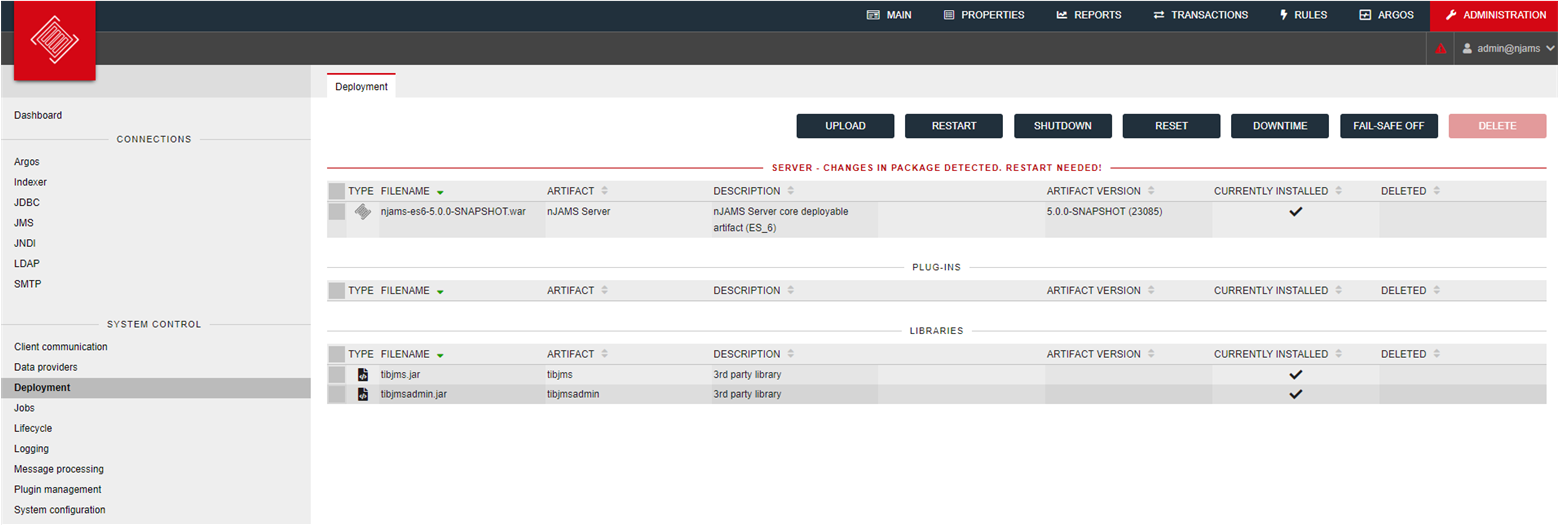1559x526 pixels.
Task: Open Message processing page
Action: 59,469
